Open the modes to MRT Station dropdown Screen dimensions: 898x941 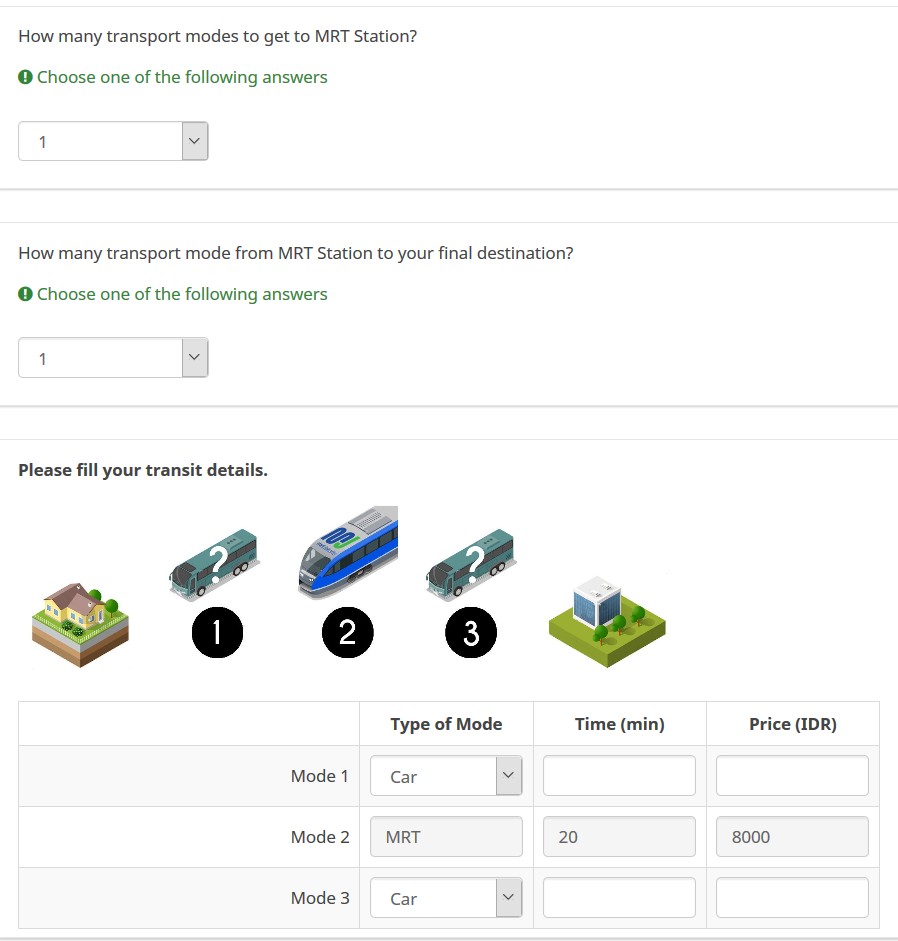[113, 142]
